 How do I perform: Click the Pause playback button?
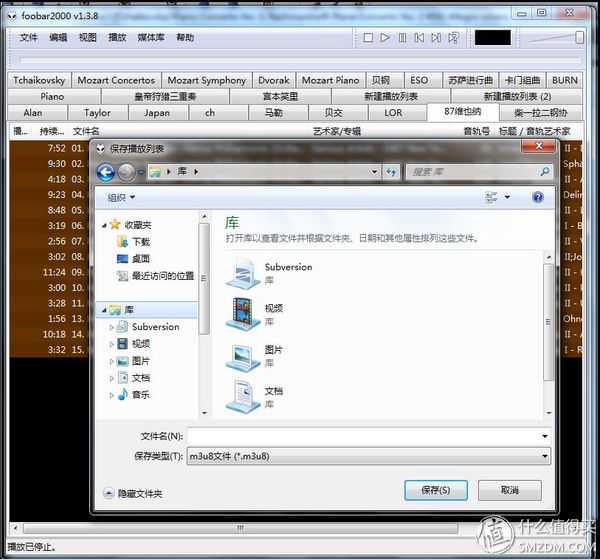tap(402, 38)
